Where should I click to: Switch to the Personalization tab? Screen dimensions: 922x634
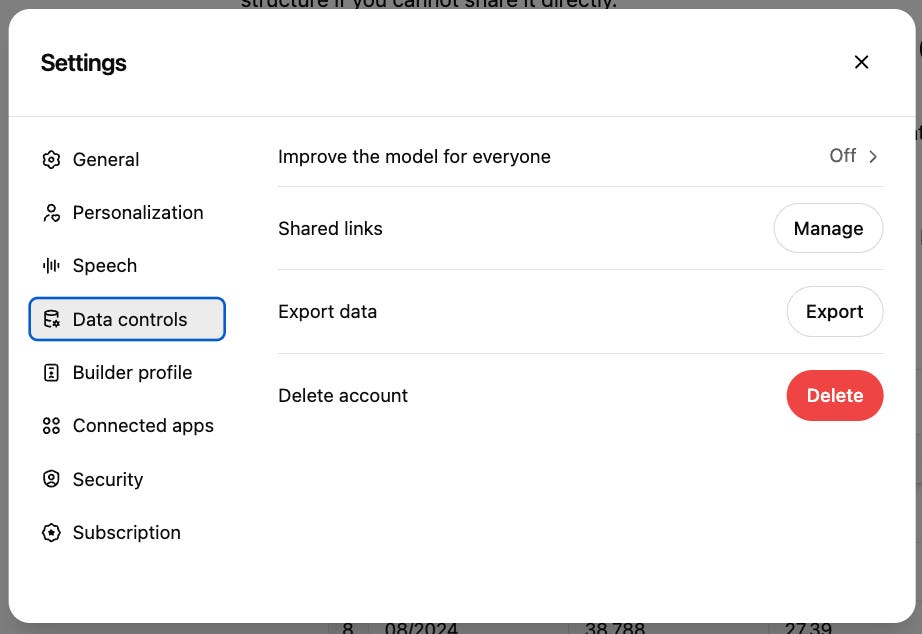127,212
